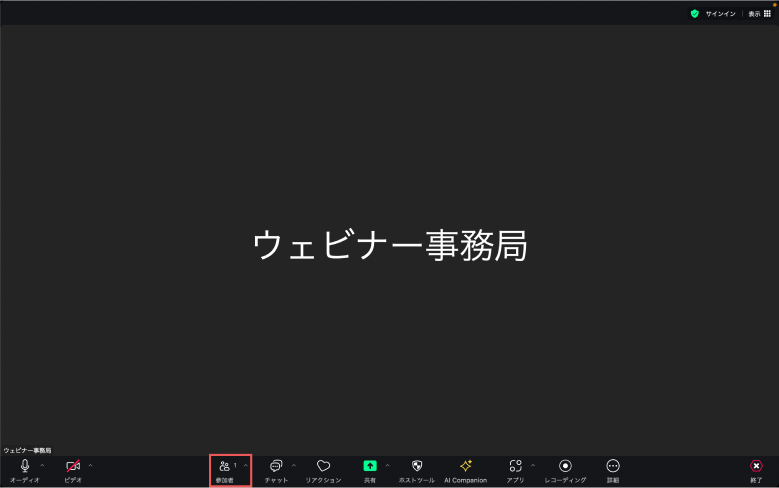This screenshot has width=779, height=488.
Task: Click the green 共有 share screen icon
Action: pyautogui.click(x=370, y=466)
